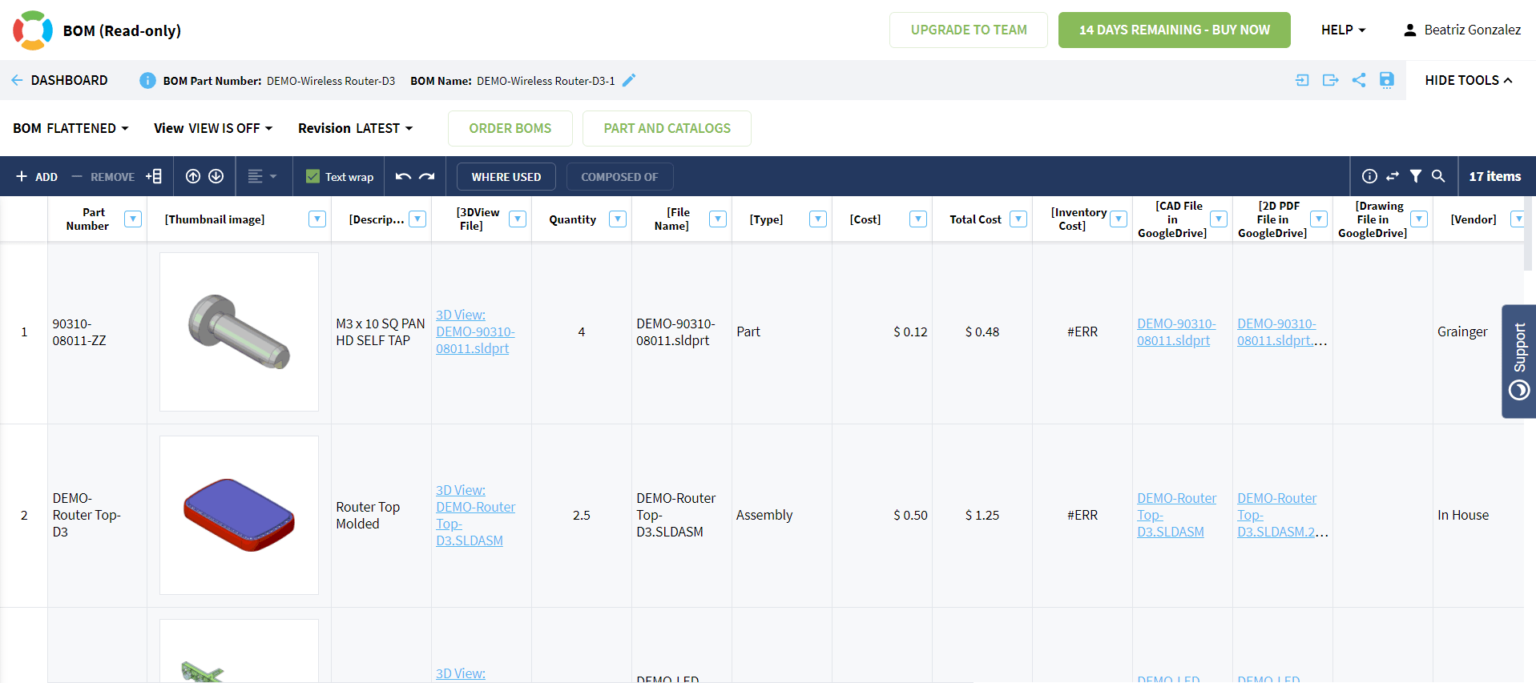Click the move row up circle icon

192,175
